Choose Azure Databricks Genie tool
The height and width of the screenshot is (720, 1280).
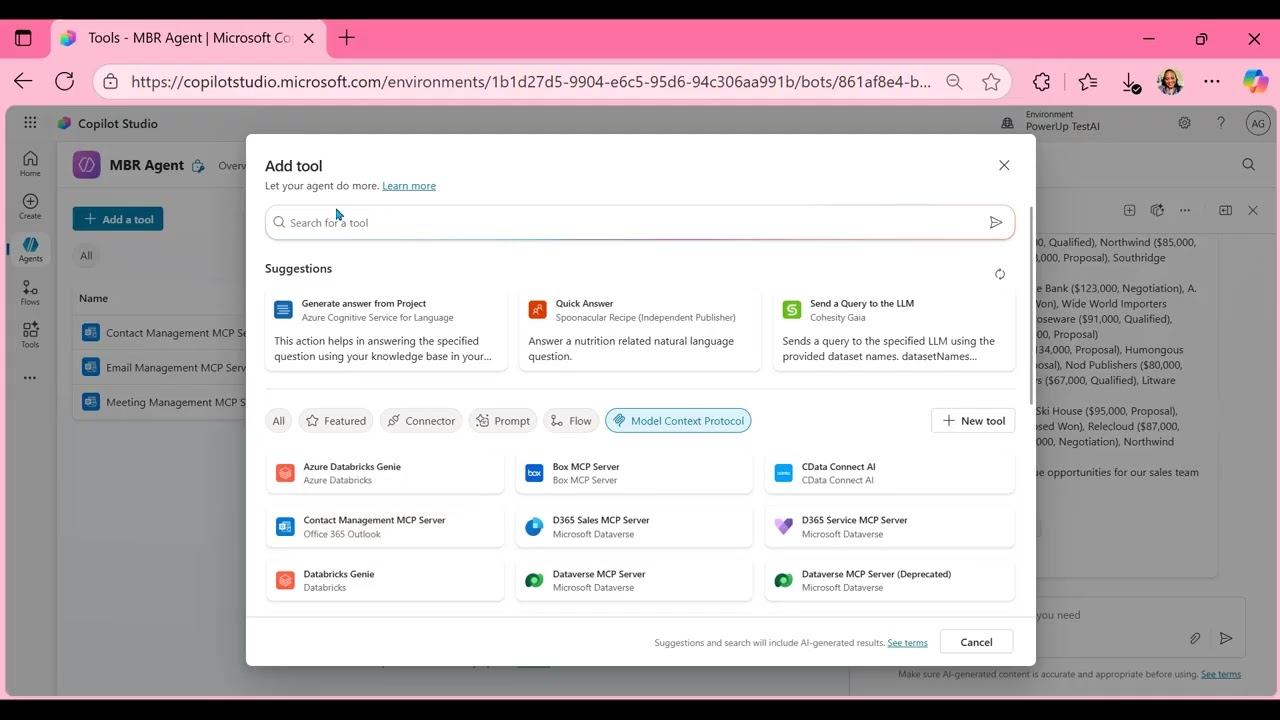pyautogui.click(x=385, y=473)
